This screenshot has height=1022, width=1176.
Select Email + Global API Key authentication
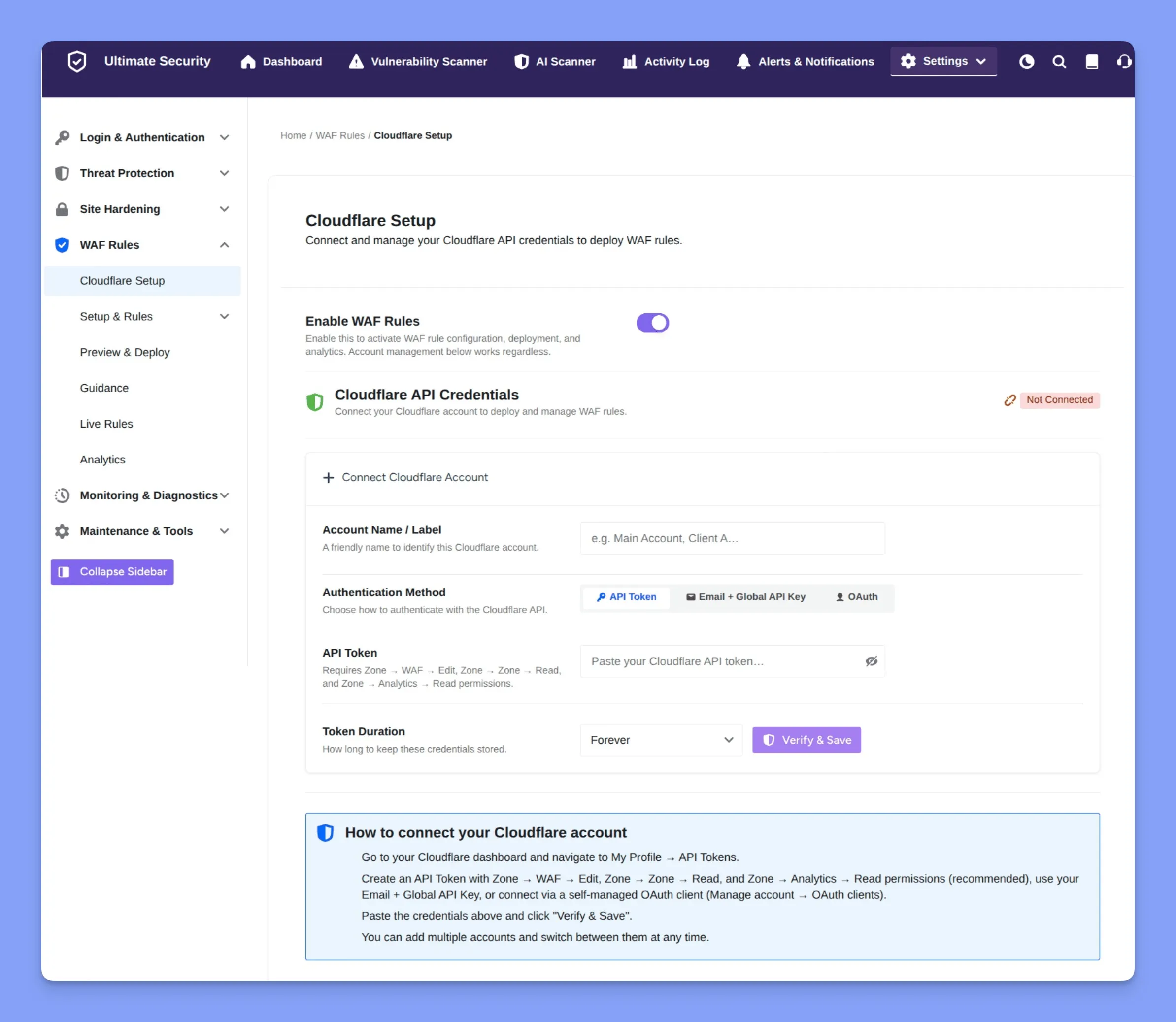click(745, 597)
